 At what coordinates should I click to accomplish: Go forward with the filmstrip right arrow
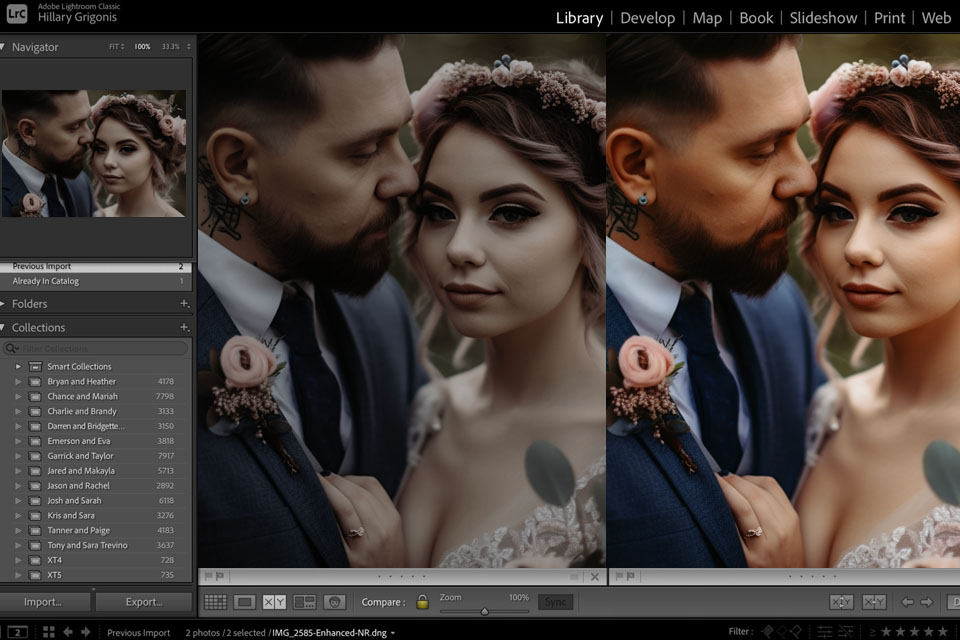86,632
